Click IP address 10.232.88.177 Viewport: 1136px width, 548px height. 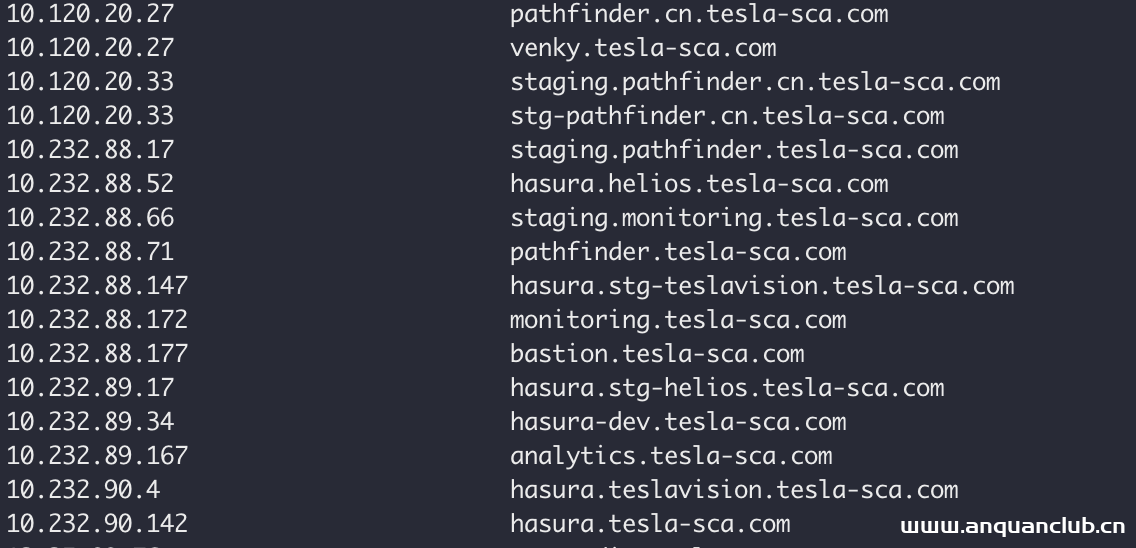coord(97,354)
